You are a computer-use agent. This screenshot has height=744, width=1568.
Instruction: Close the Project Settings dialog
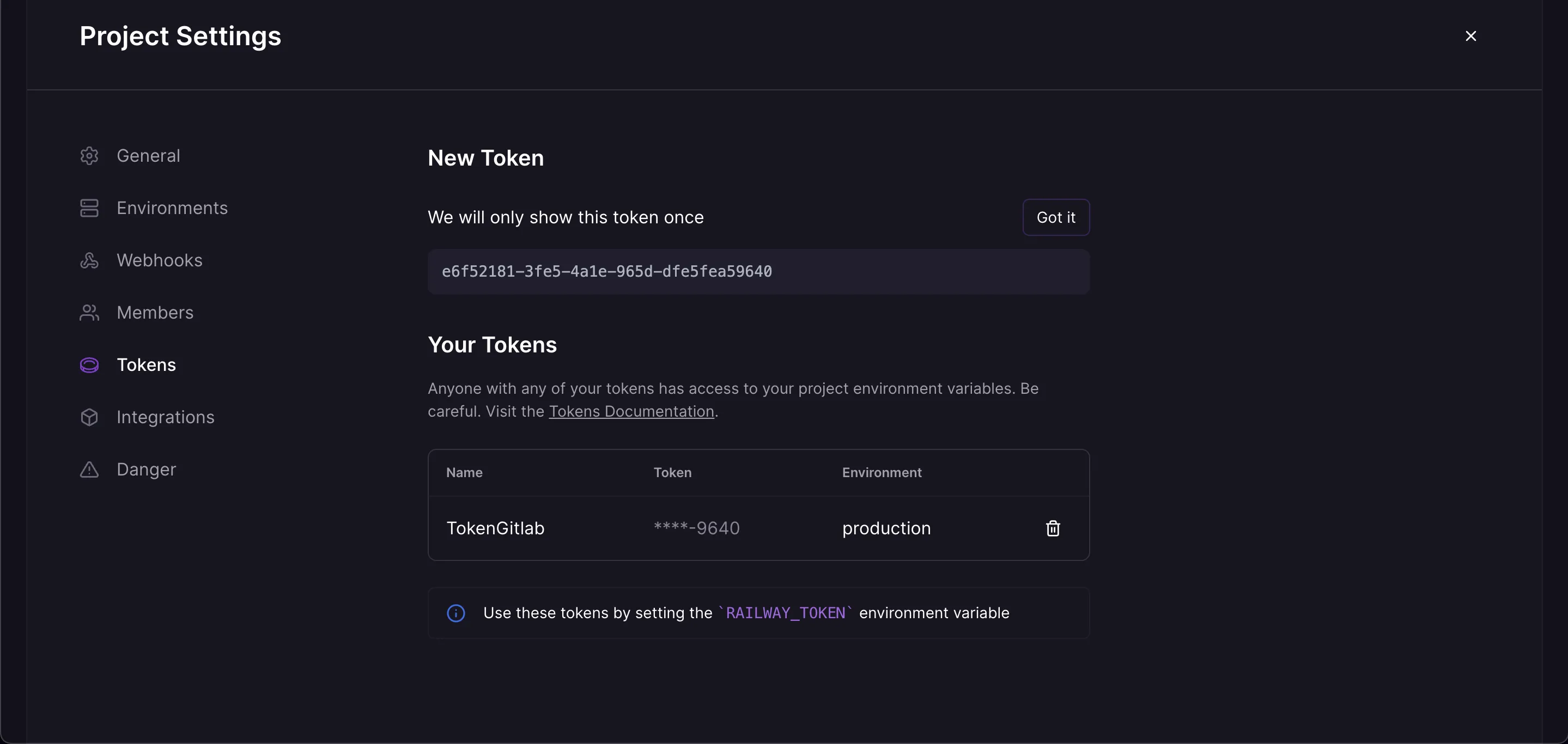click(x=1470, y=36)
